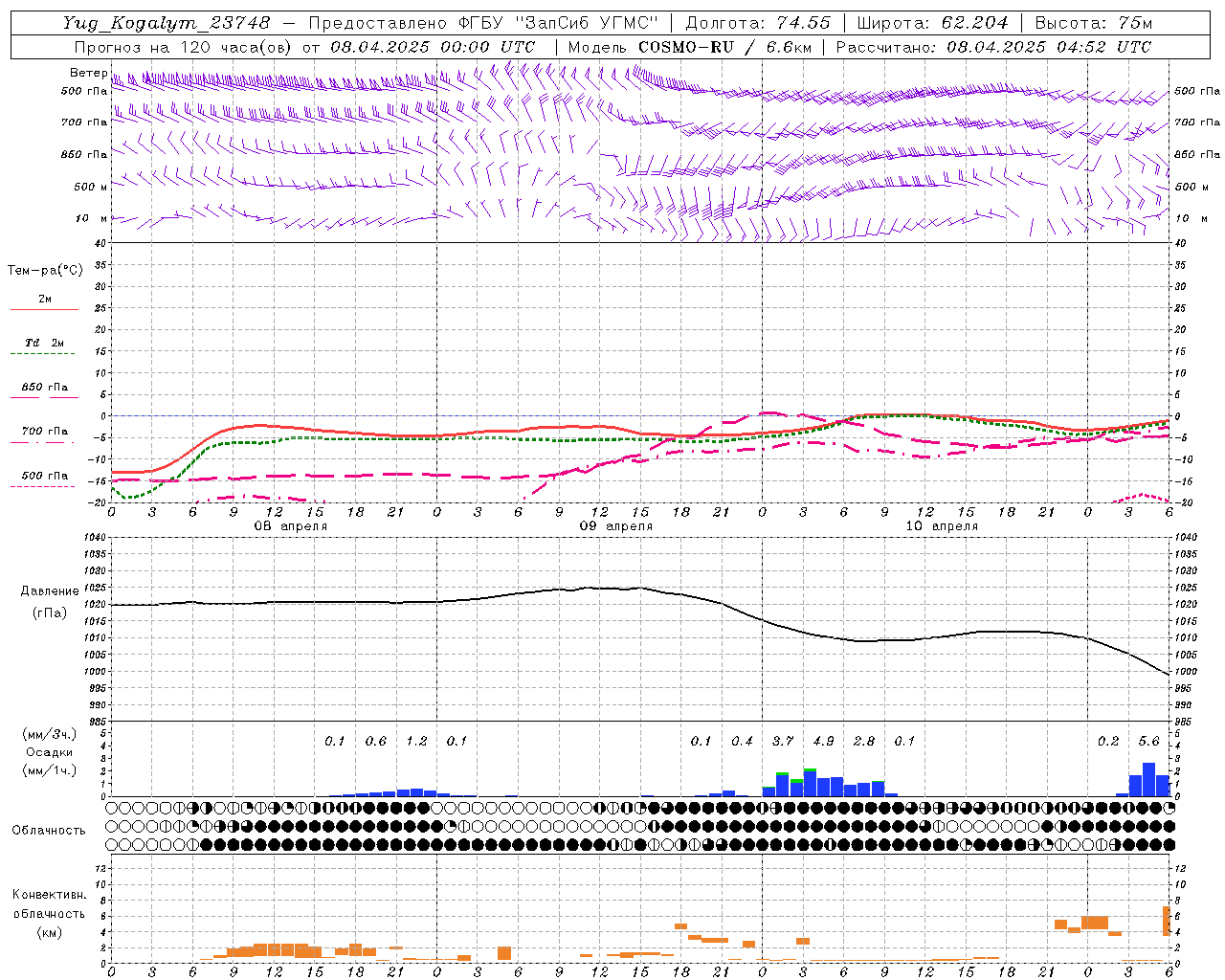This screenshot has height=980, width=1225.
Task: Click the 5.6 precipitation total
Action: [x=1148, y=741]
